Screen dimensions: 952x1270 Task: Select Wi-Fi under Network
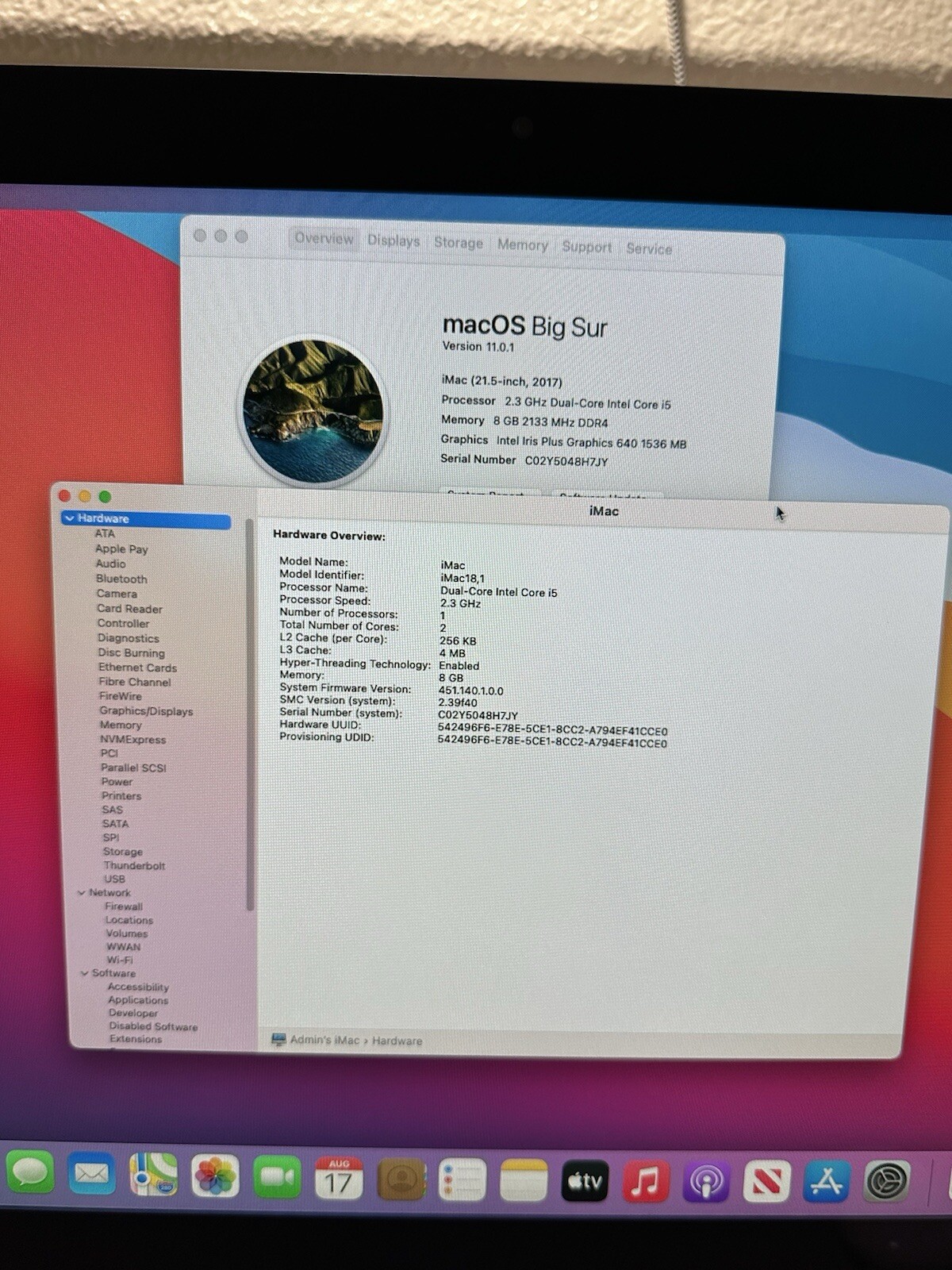click(x=120, y=960)
